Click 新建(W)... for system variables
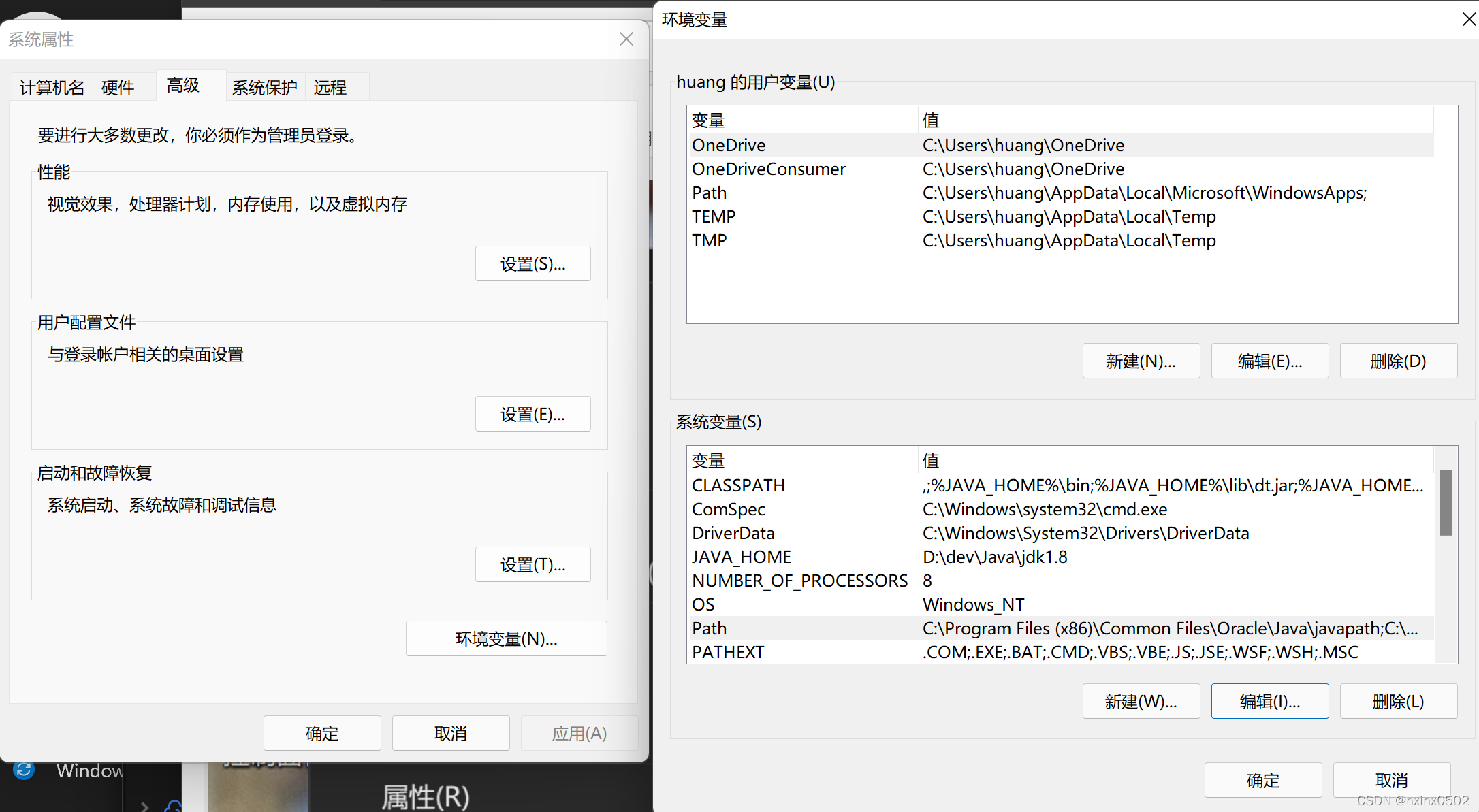This screenshot has width=1479, height=812. [x=1141, y=701]
